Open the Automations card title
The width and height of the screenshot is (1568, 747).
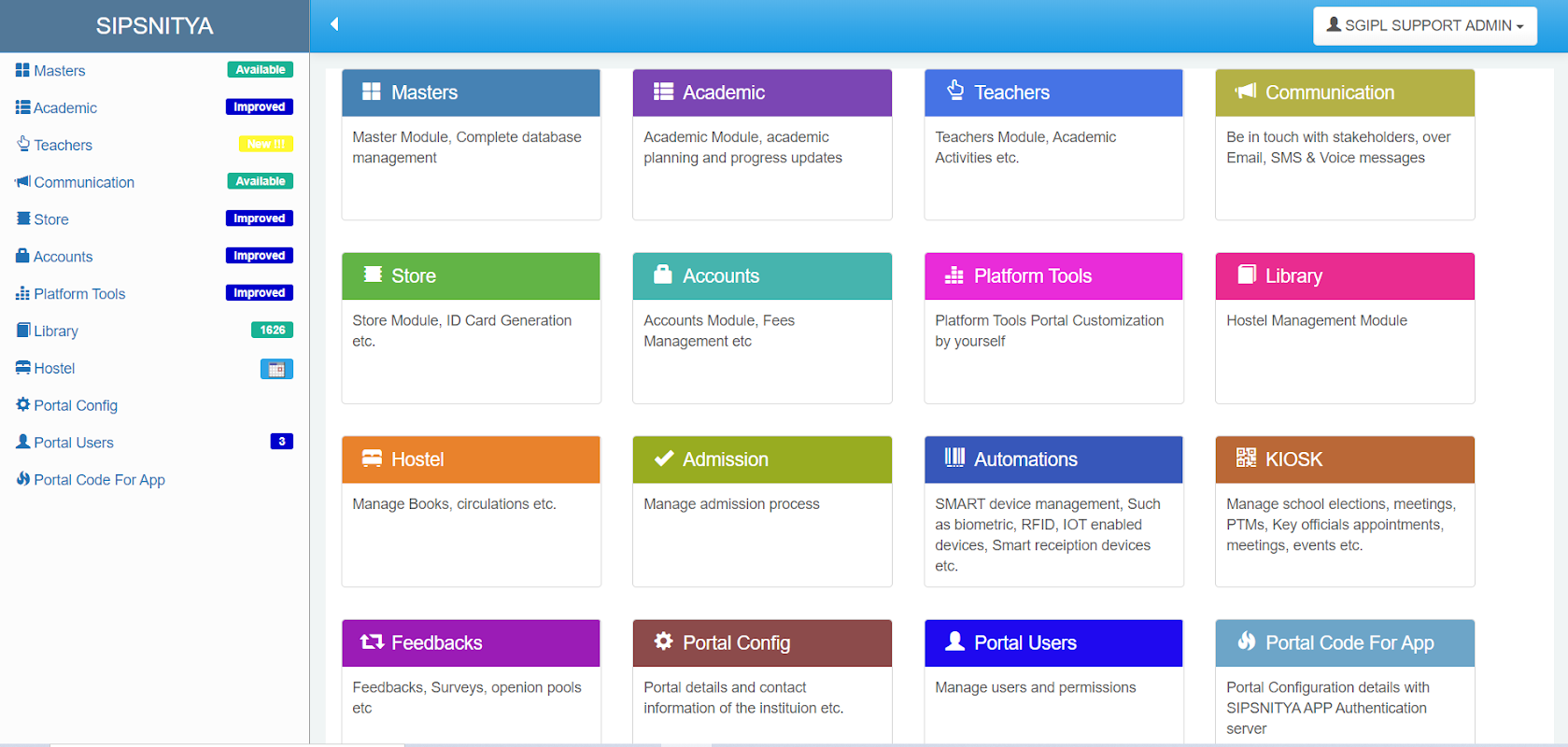(1026, 459)
